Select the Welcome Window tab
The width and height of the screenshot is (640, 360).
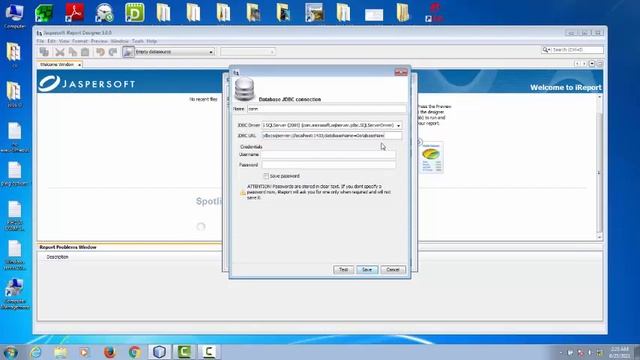pos(57,64)
